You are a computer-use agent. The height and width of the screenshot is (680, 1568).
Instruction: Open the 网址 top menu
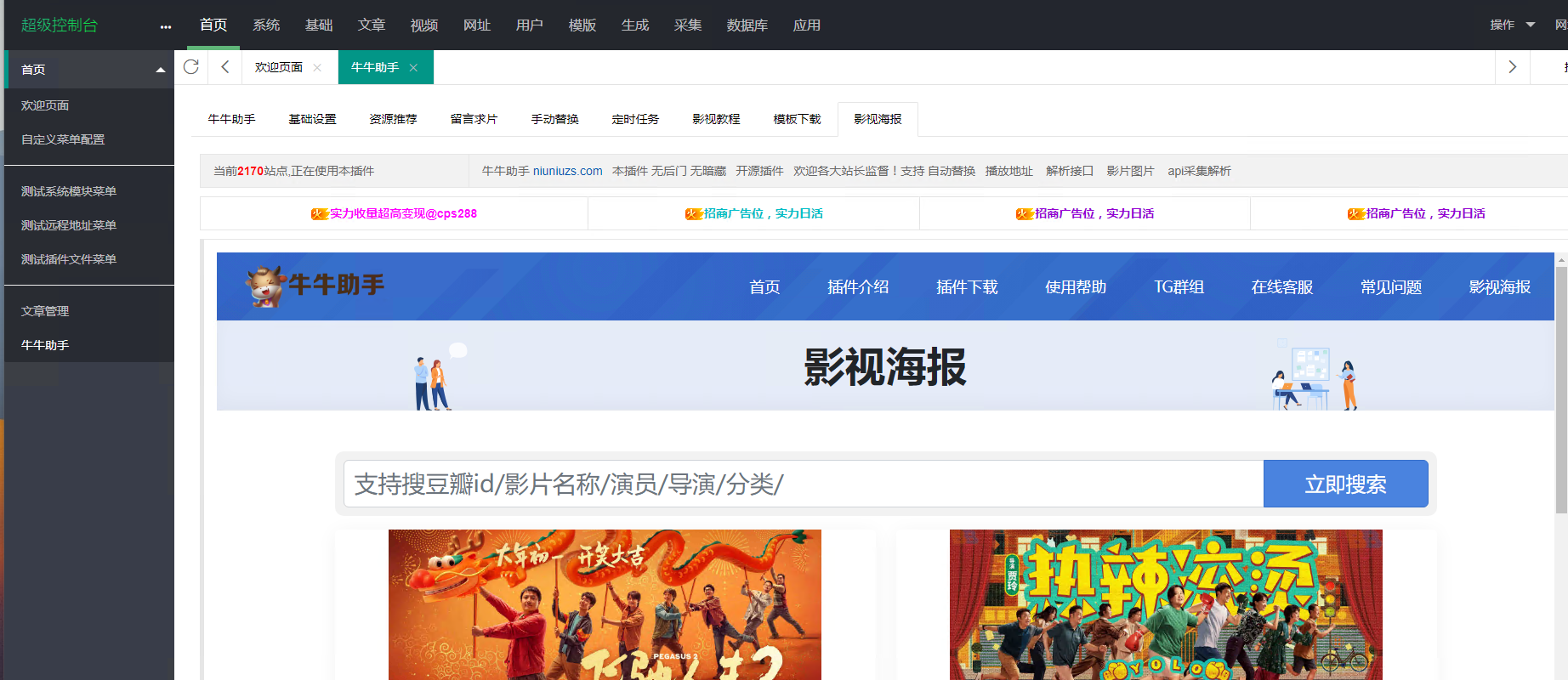click(477, 25)
